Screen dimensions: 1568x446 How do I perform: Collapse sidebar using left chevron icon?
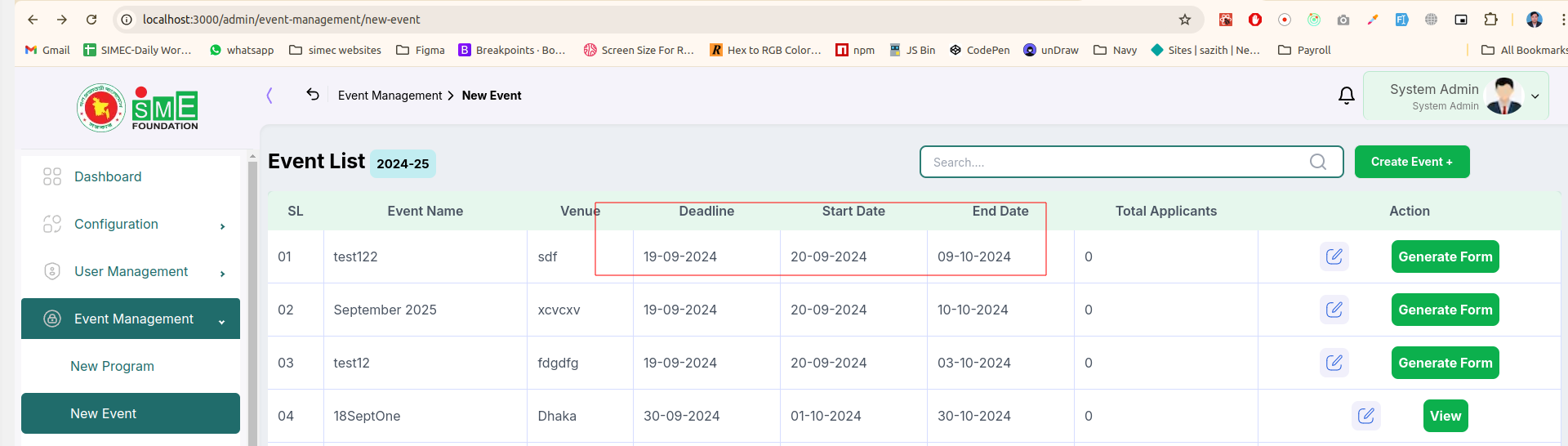pyautogui.click(x=269, y=96)
